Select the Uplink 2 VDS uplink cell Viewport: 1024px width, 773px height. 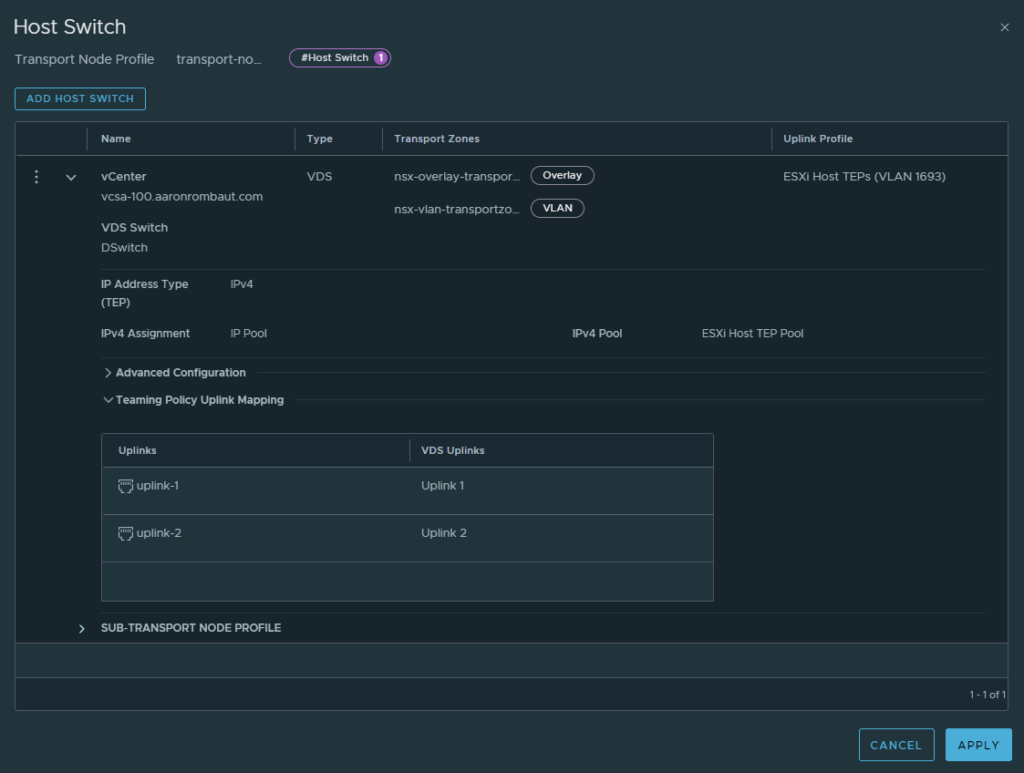click(x=444, y=533)
